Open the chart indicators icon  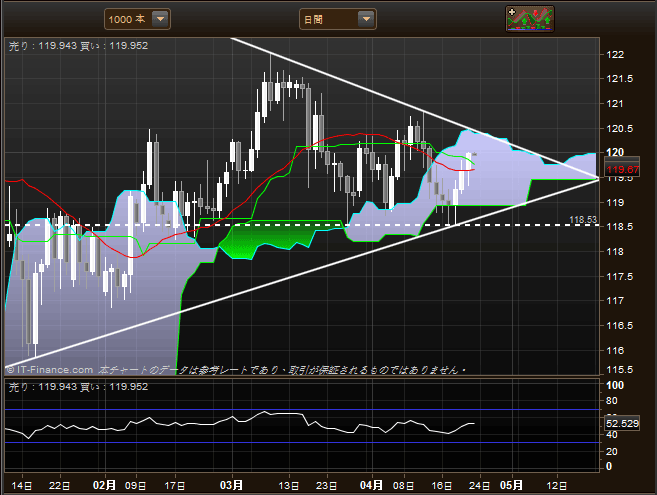[530, 19]
